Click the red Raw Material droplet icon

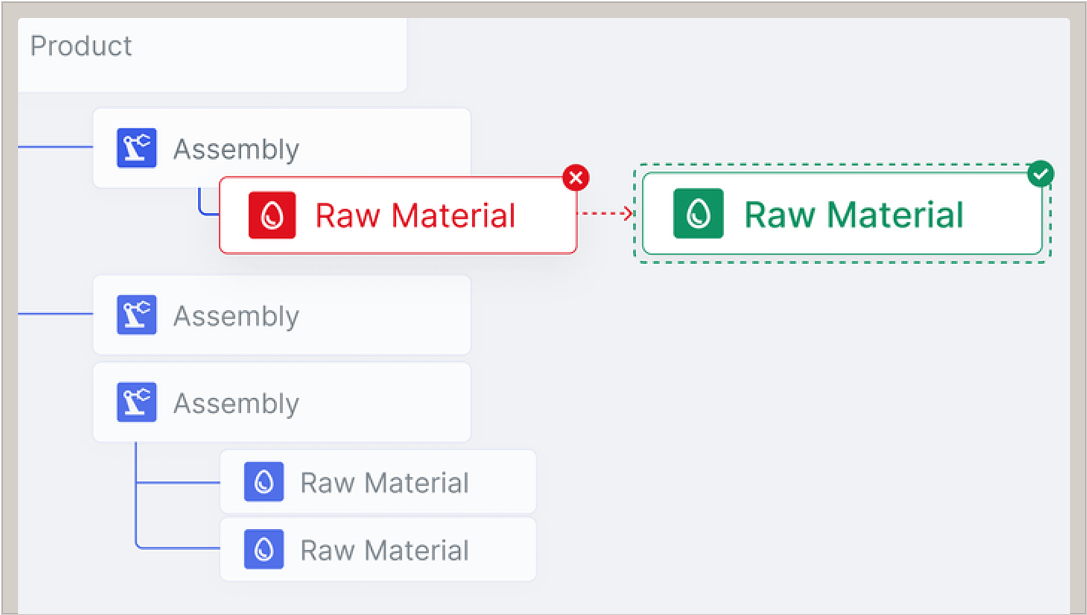[272, 215]
